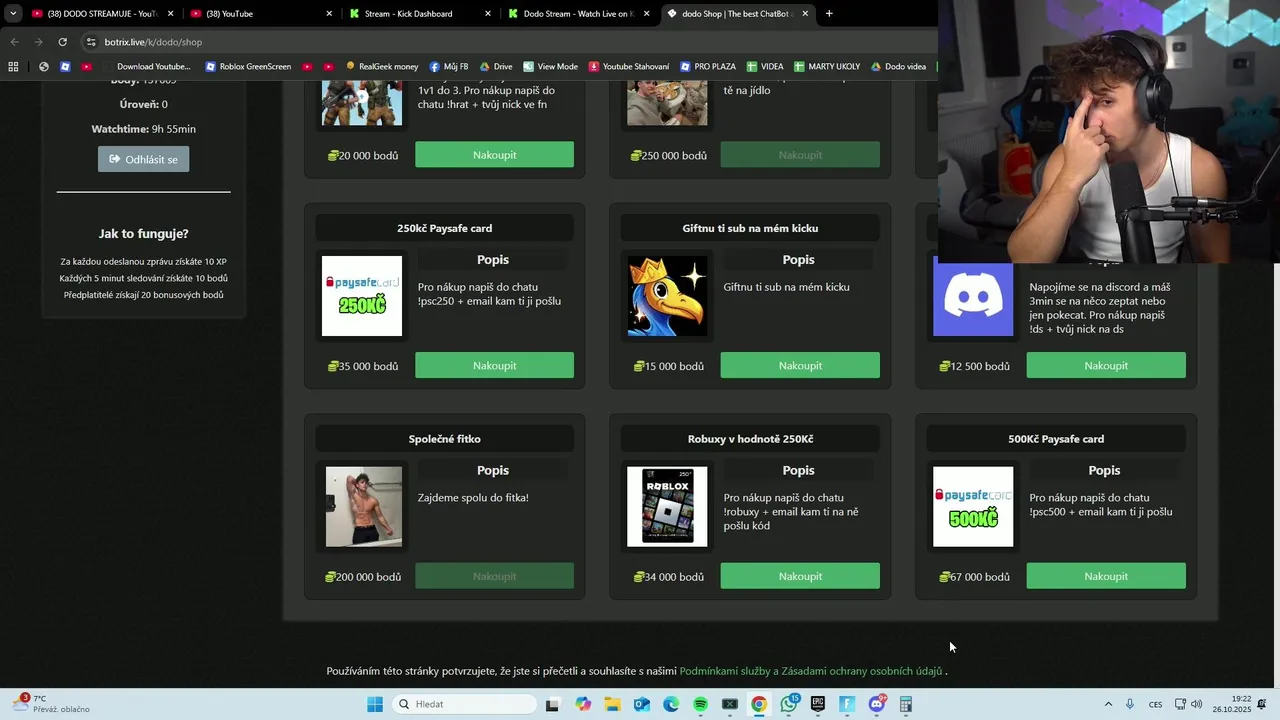Open the Můj FB bookmark
This screenshot has height=720, width=1280.
[449, 67]
